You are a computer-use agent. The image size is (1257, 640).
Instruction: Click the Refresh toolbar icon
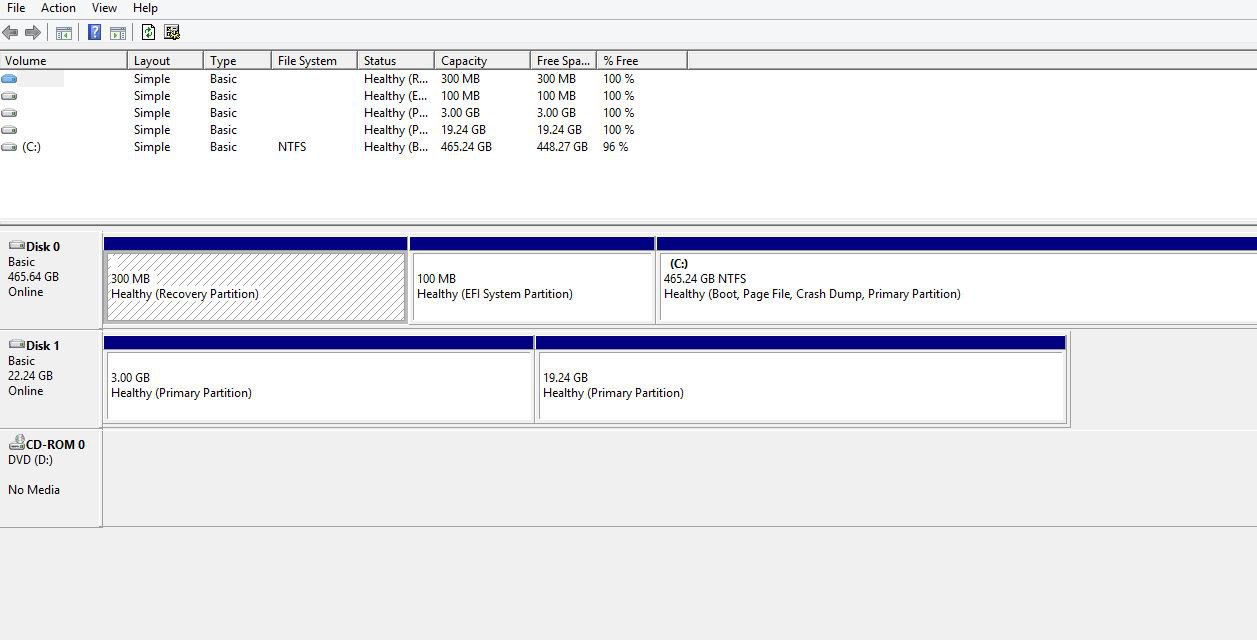pyautogui.click(x=147, y=32)
